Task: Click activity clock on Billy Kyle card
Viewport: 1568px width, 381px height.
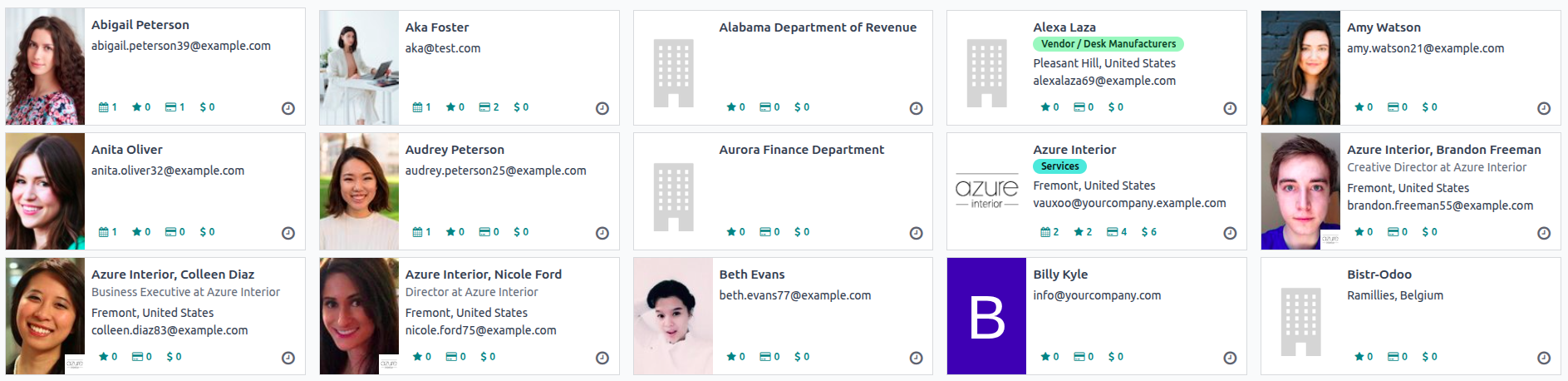Action: (1230, 358)
